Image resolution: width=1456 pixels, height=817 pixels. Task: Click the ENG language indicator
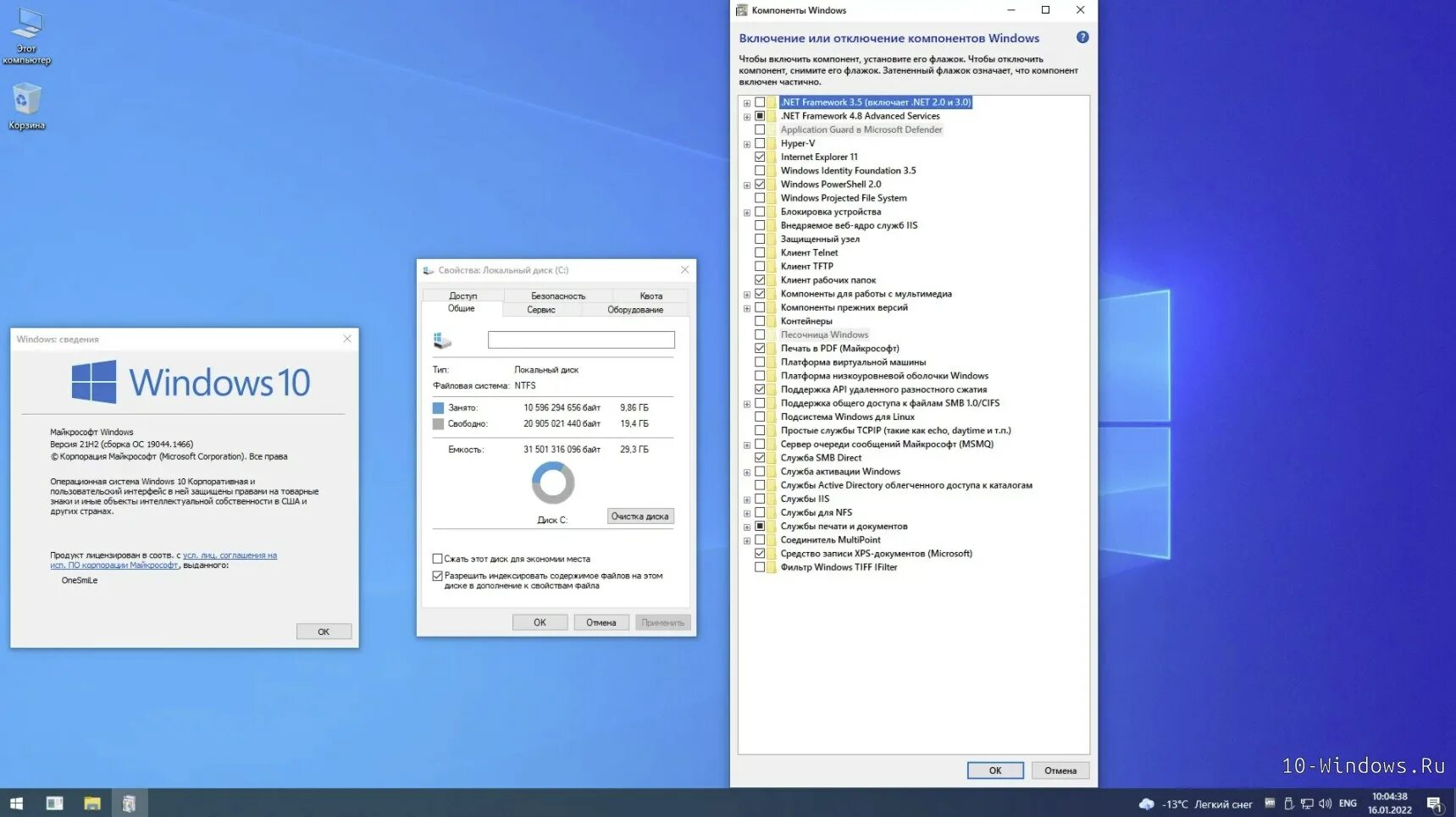pyautogui.click(x=1348, y=803)
